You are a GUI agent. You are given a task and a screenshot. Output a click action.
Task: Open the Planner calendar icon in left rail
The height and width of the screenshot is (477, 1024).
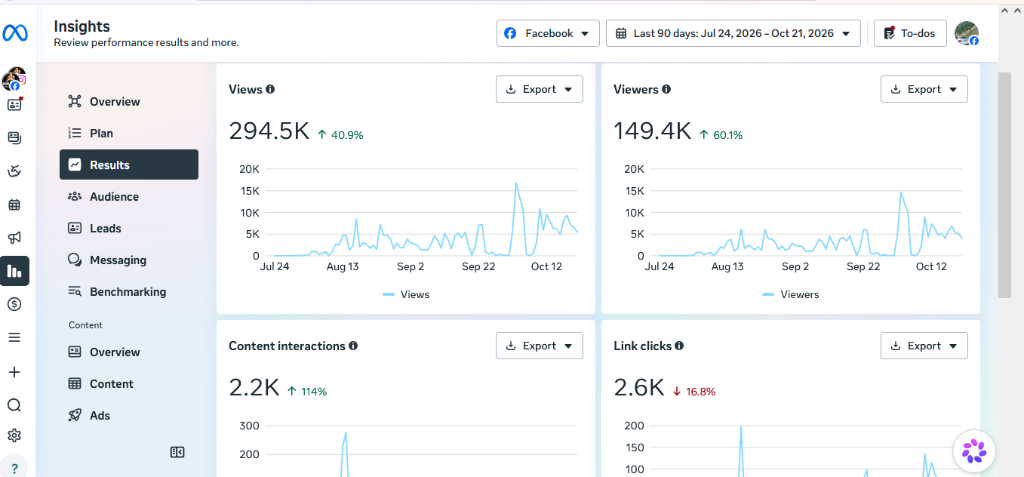point(14,205)
